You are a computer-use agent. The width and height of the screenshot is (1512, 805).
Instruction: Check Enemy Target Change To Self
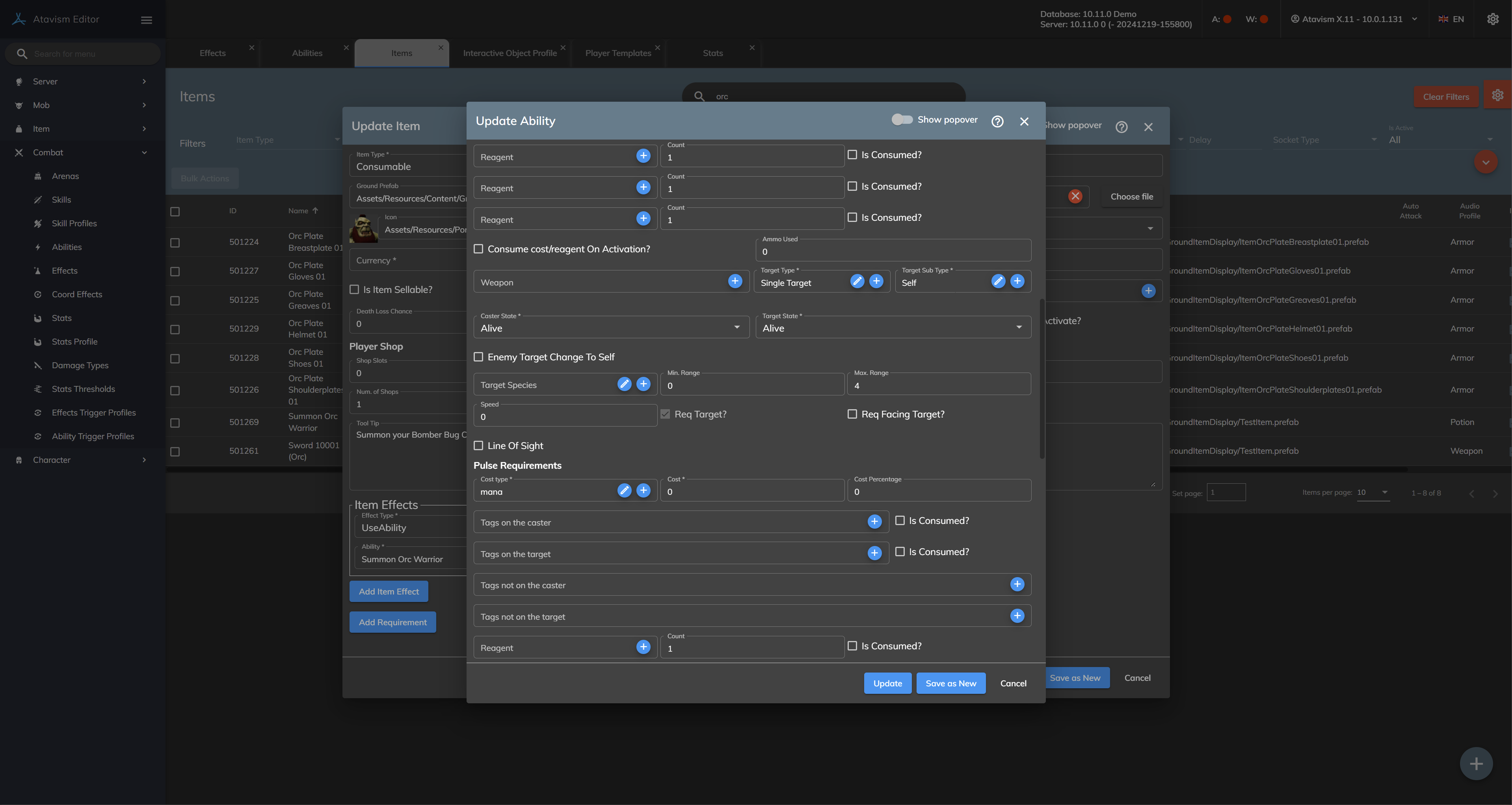478,357
